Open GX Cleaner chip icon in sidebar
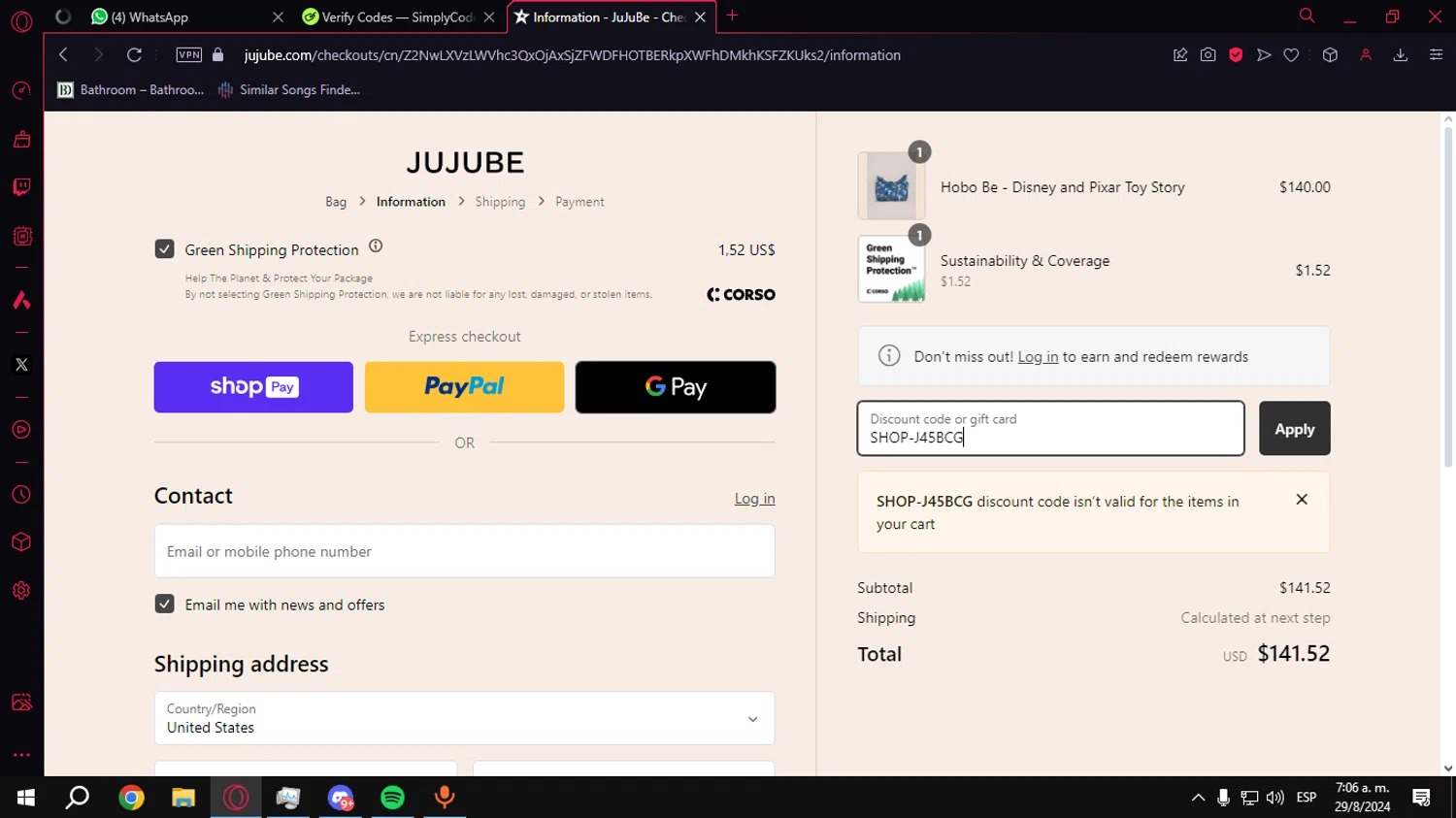 click(x=21, y=236)
